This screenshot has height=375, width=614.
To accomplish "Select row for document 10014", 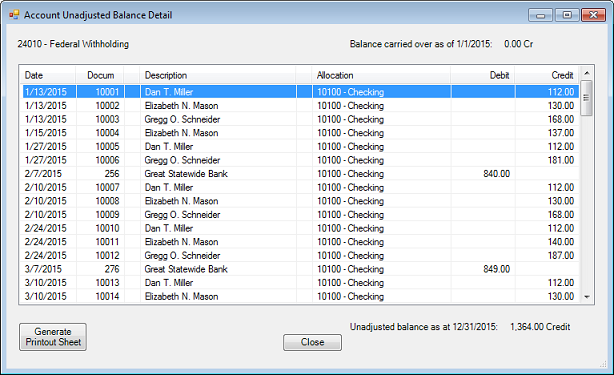I will [300, 296].
